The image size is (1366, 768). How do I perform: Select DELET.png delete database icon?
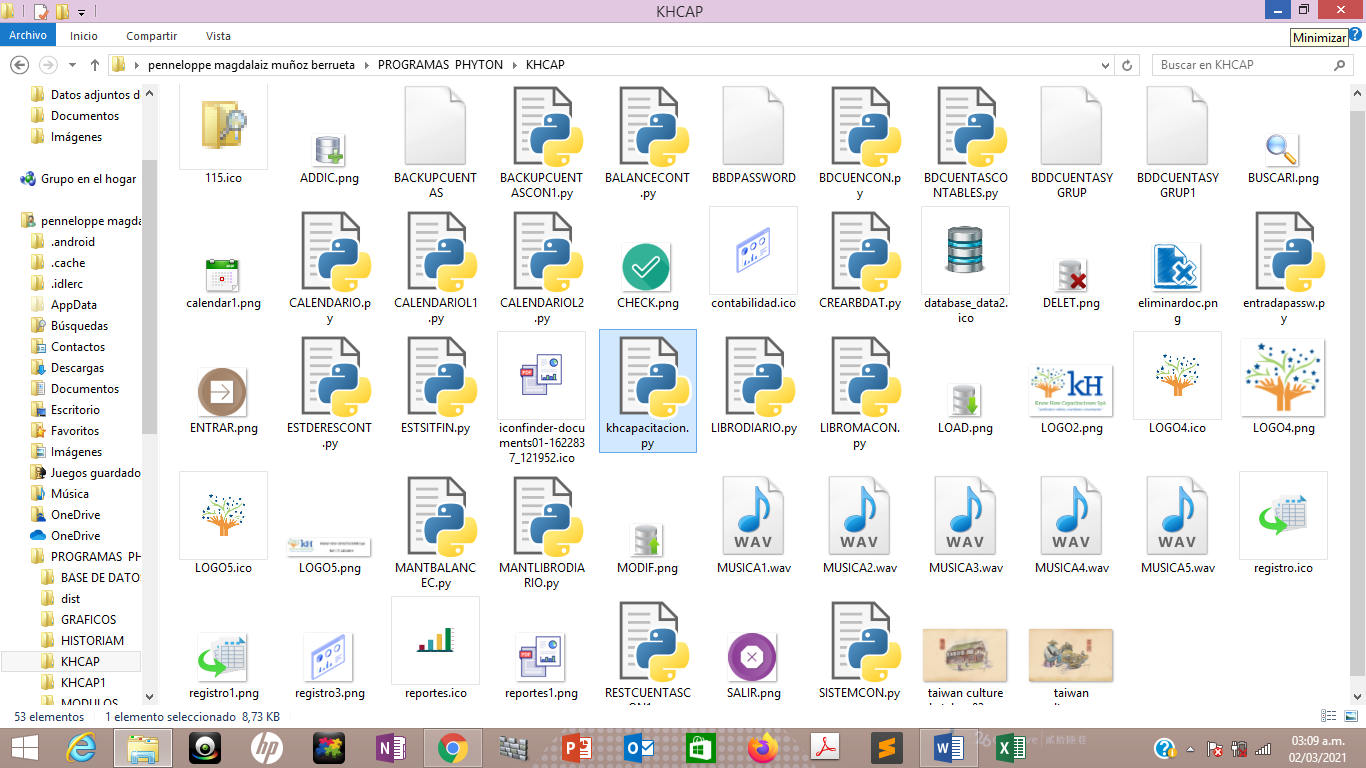[x=1071, y=275]
